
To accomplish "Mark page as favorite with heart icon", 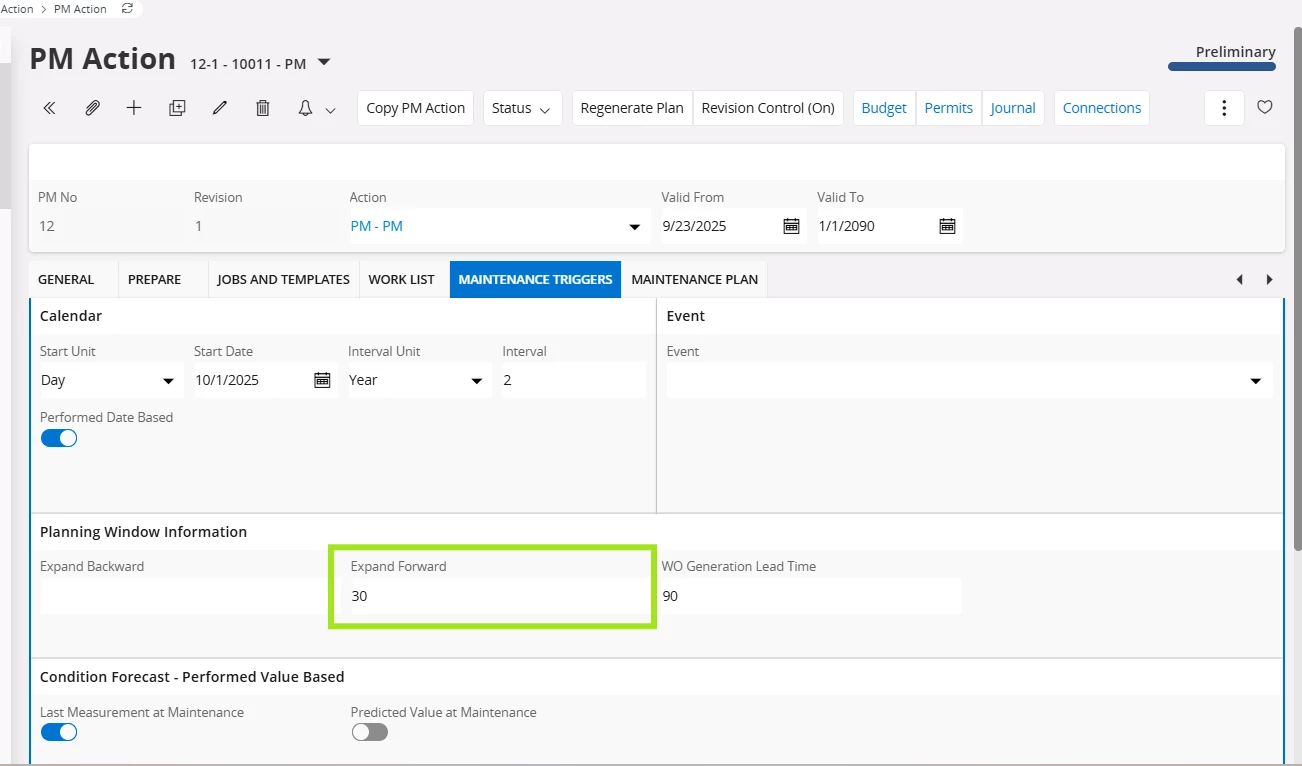I will pos(1265,107).
